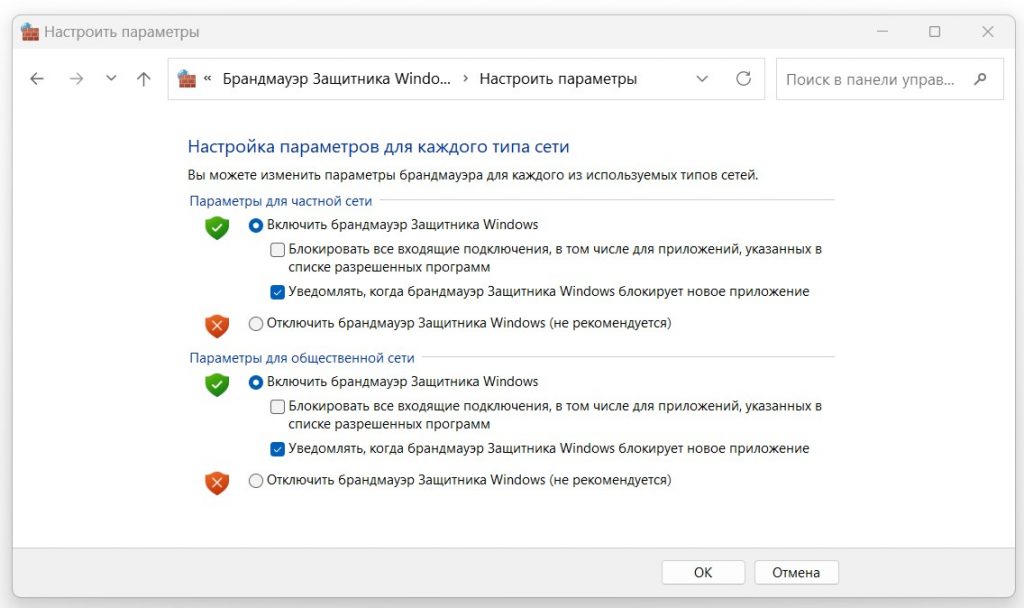Image resolution: width=1024 pixels, height=608 pixels.
Task: Click the double chevron in address bar
Action: click(x=208, y=79)
